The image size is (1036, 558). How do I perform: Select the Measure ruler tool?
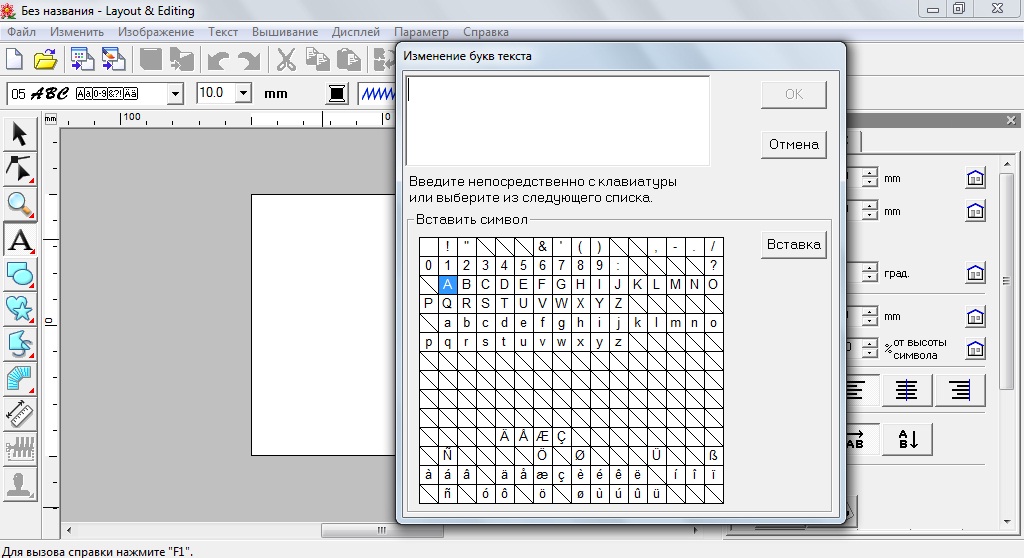click(x=20, y=413)
